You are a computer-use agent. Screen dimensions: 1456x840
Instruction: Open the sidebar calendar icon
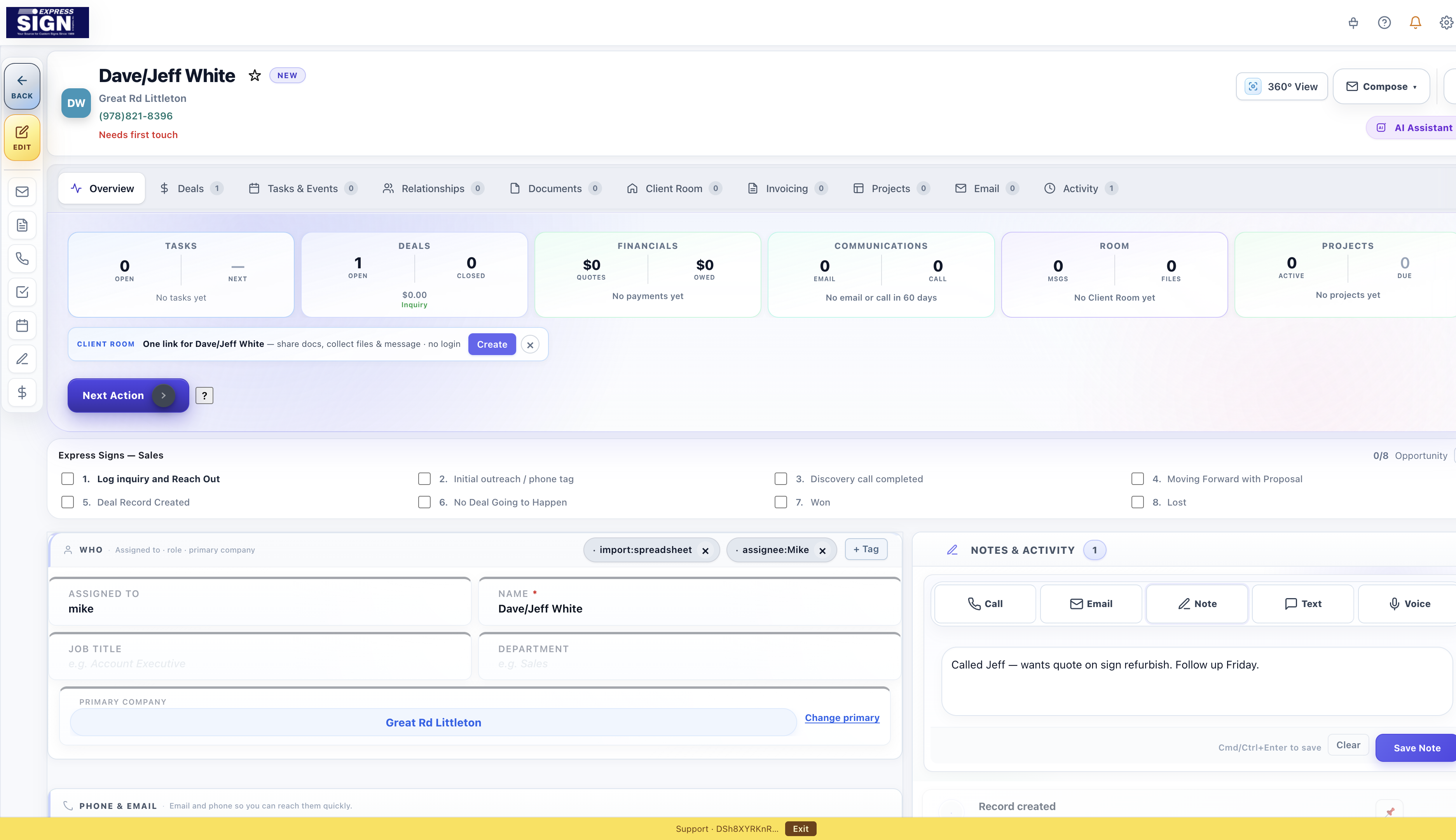pos(22,325)
